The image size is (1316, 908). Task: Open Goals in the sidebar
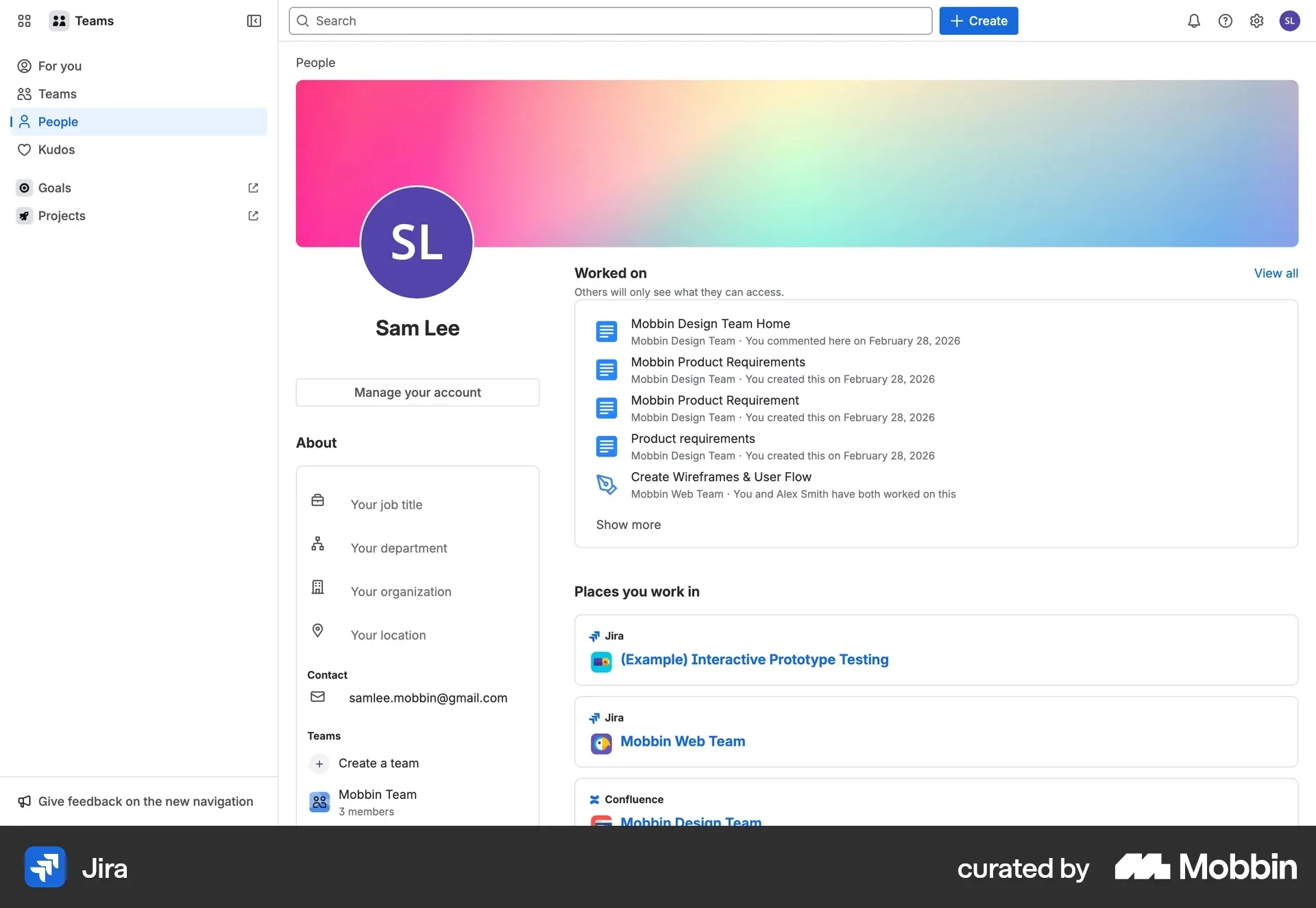pos(138,188)
